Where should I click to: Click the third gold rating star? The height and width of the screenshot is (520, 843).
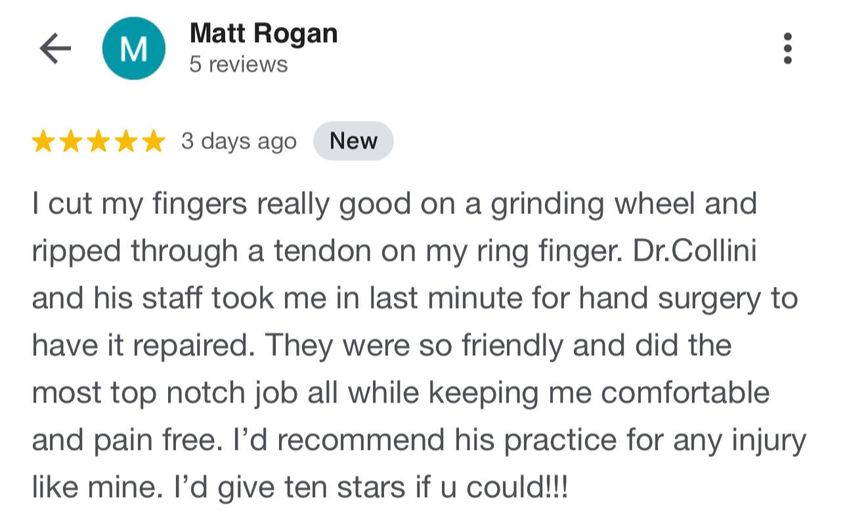[x=98, y=141]
